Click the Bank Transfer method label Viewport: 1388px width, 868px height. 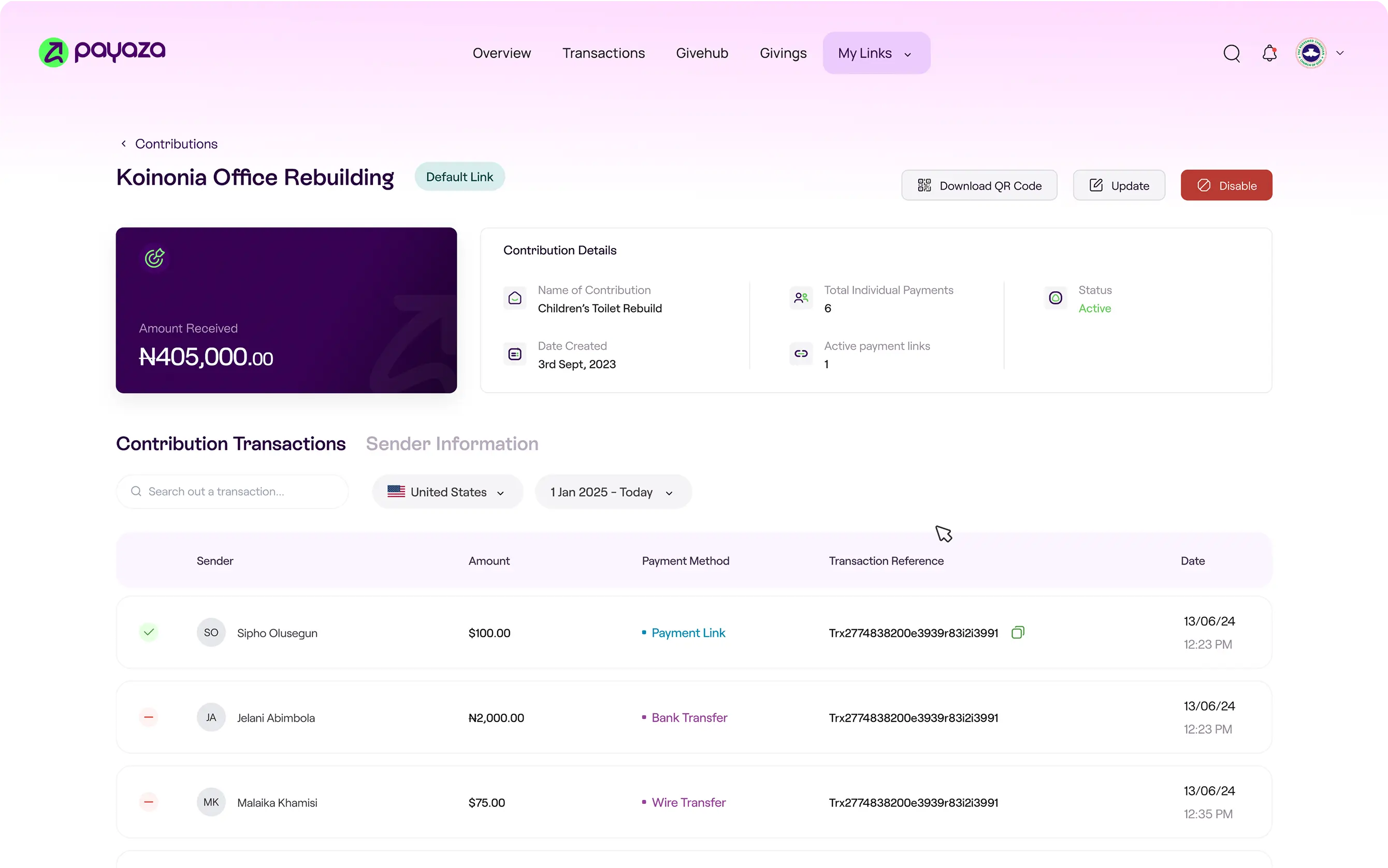(689, 718)
